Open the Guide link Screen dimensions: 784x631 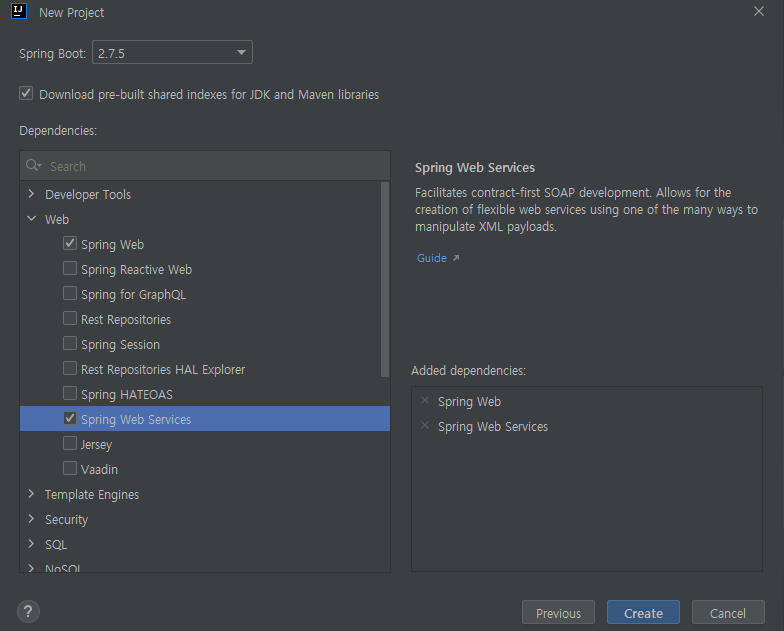(432, 258)
